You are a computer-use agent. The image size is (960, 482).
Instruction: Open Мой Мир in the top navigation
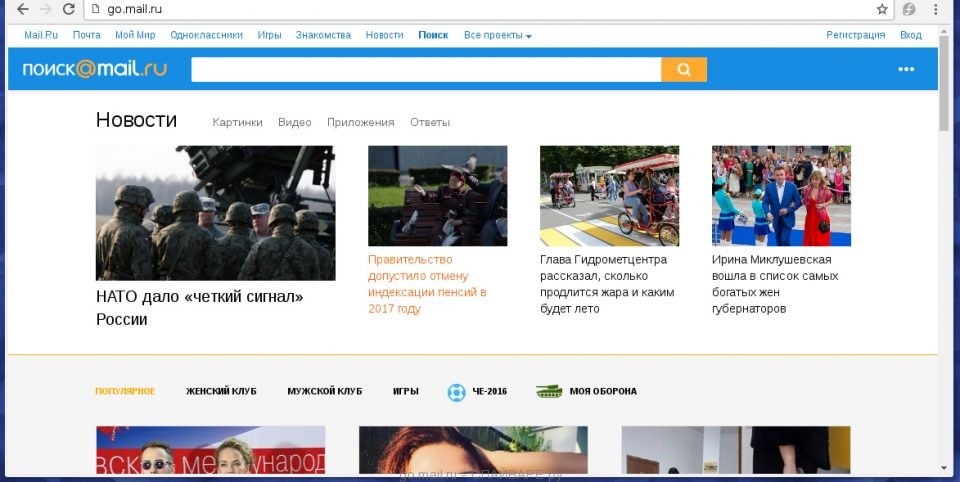point(135,35)
